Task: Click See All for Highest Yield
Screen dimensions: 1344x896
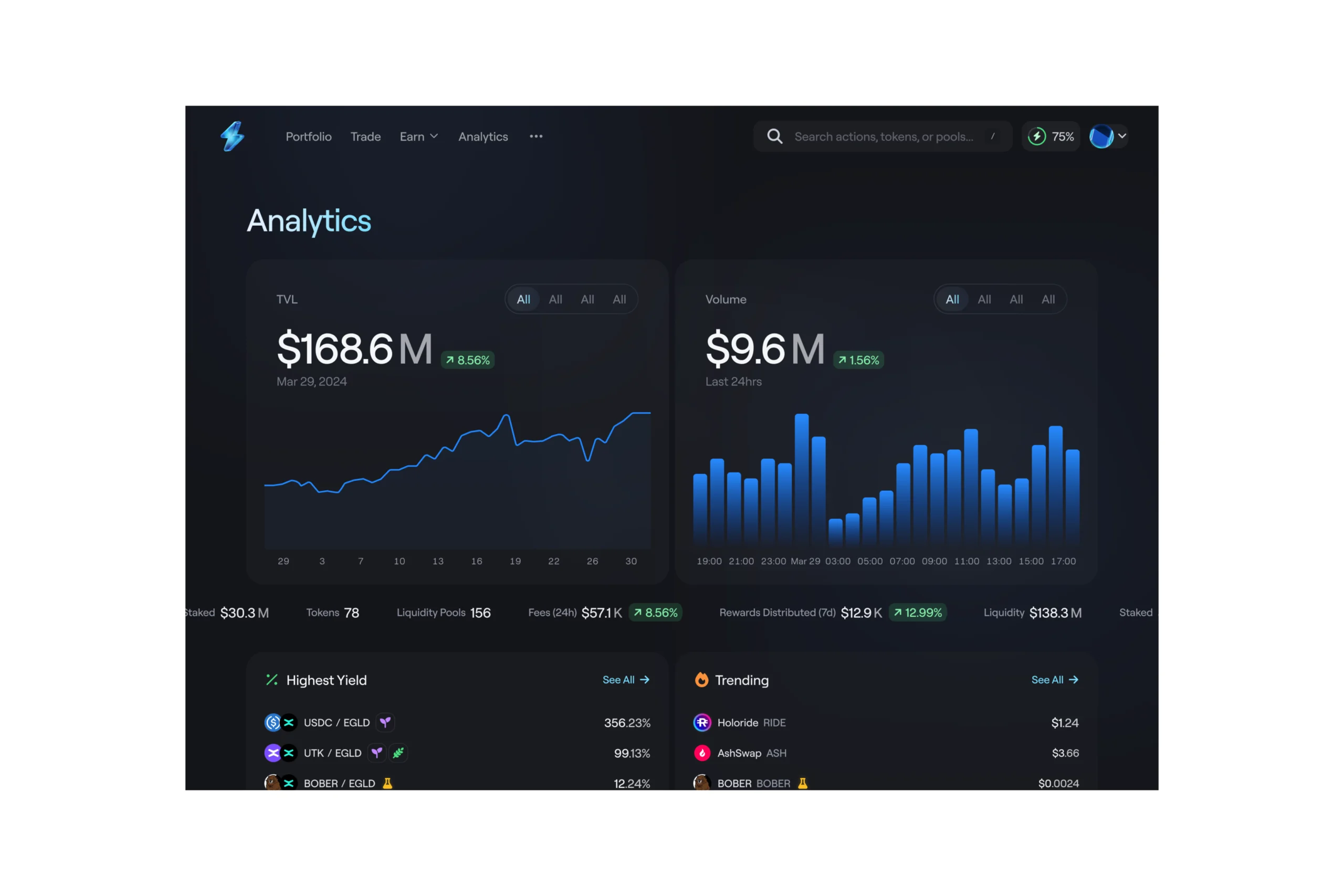Action: (x=625, y=680)
